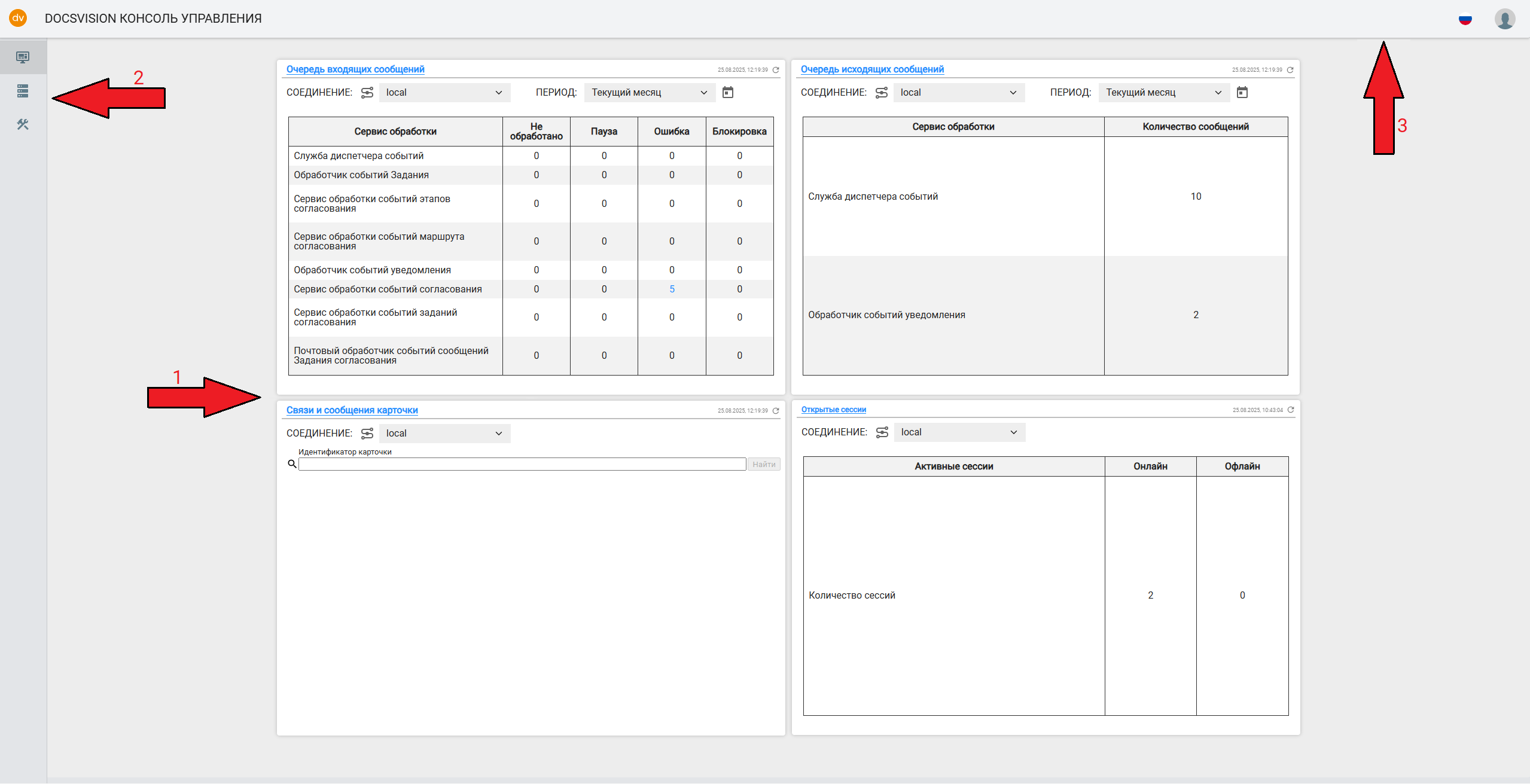1530x784 pixels.
Task: Open the 'Очередь входящих сообщений' link
Action: pyautogui.click(x=355, y=69)
